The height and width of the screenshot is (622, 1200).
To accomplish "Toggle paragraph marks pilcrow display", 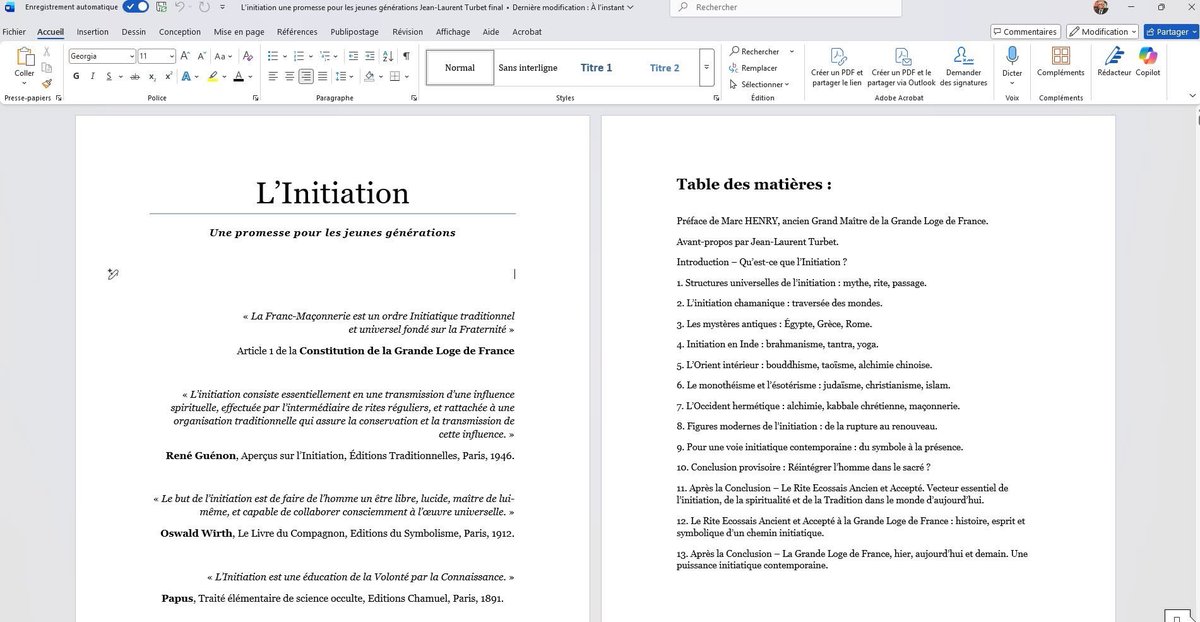I will 406,56.
